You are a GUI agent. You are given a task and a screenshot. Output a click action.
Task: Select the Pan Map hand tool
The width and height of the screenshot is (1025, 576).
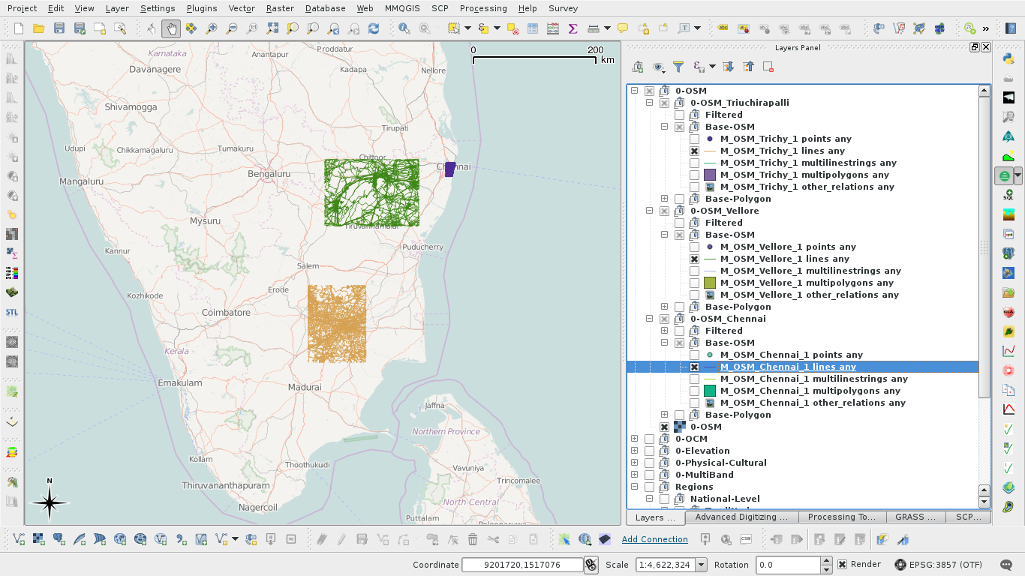(x=170, y=29)
